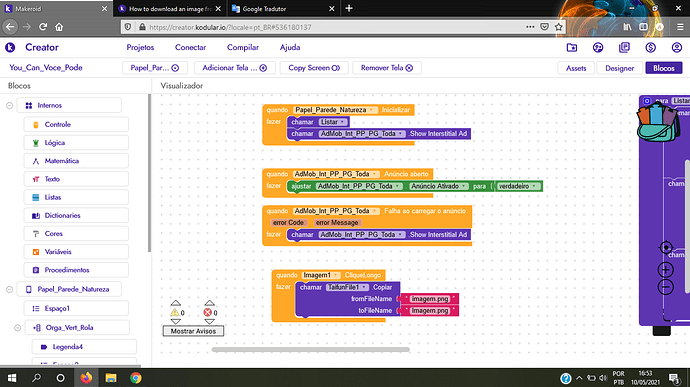Switch to the Google Tradutor browser tab
690x387 pixels.
coord(282,9)
